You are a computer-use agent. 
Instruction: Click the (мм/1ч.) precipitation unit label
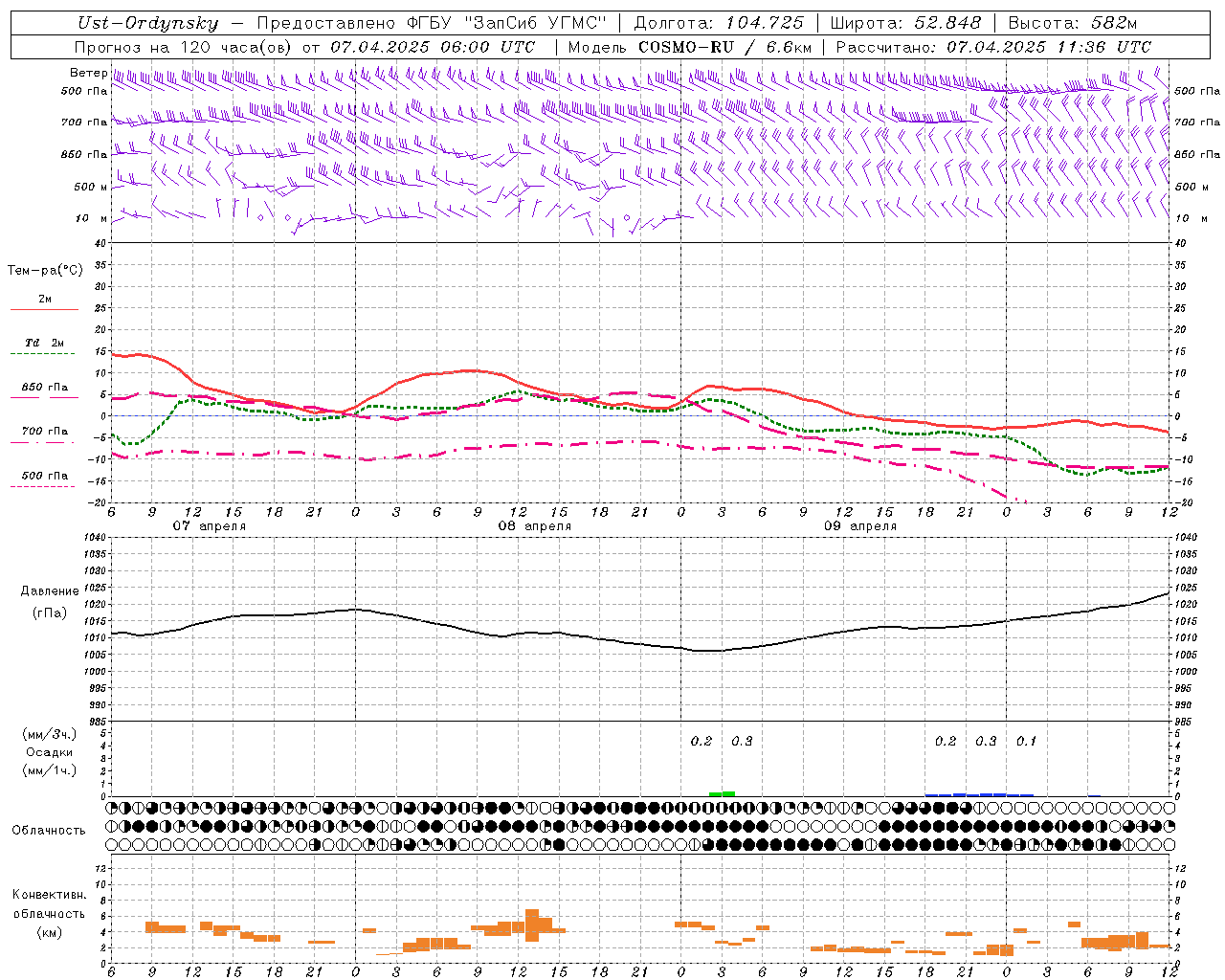point(49,770)
